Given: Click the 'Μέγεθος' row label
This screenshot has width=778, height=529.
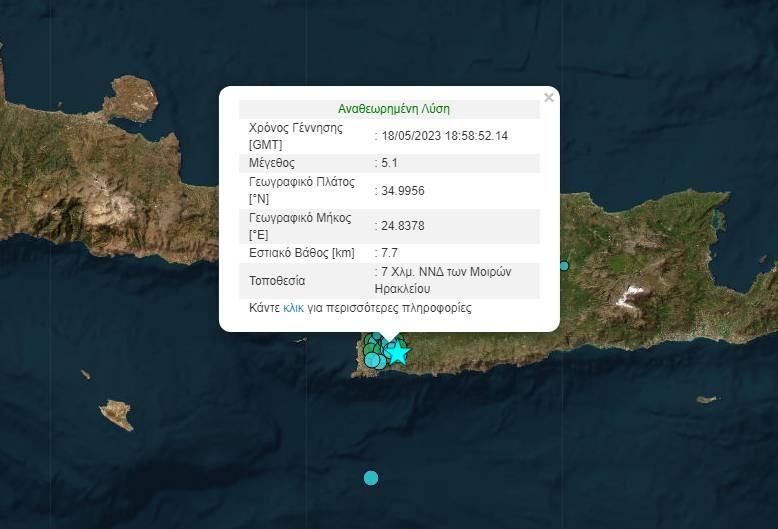Looking at the screenshot, I should tap(272, 163).
